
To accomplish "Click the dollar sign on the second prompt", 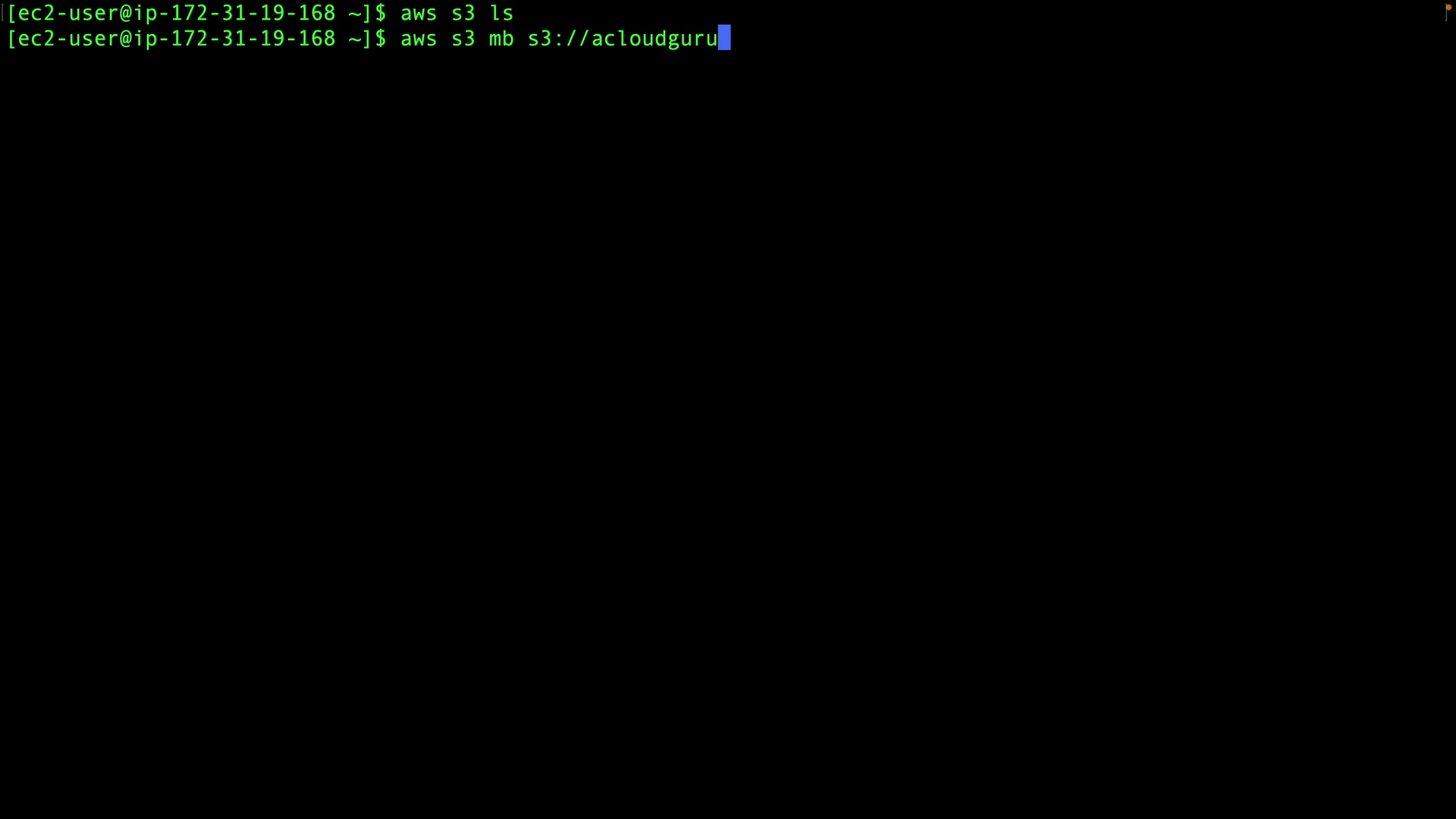I will [x=381, y=39].
